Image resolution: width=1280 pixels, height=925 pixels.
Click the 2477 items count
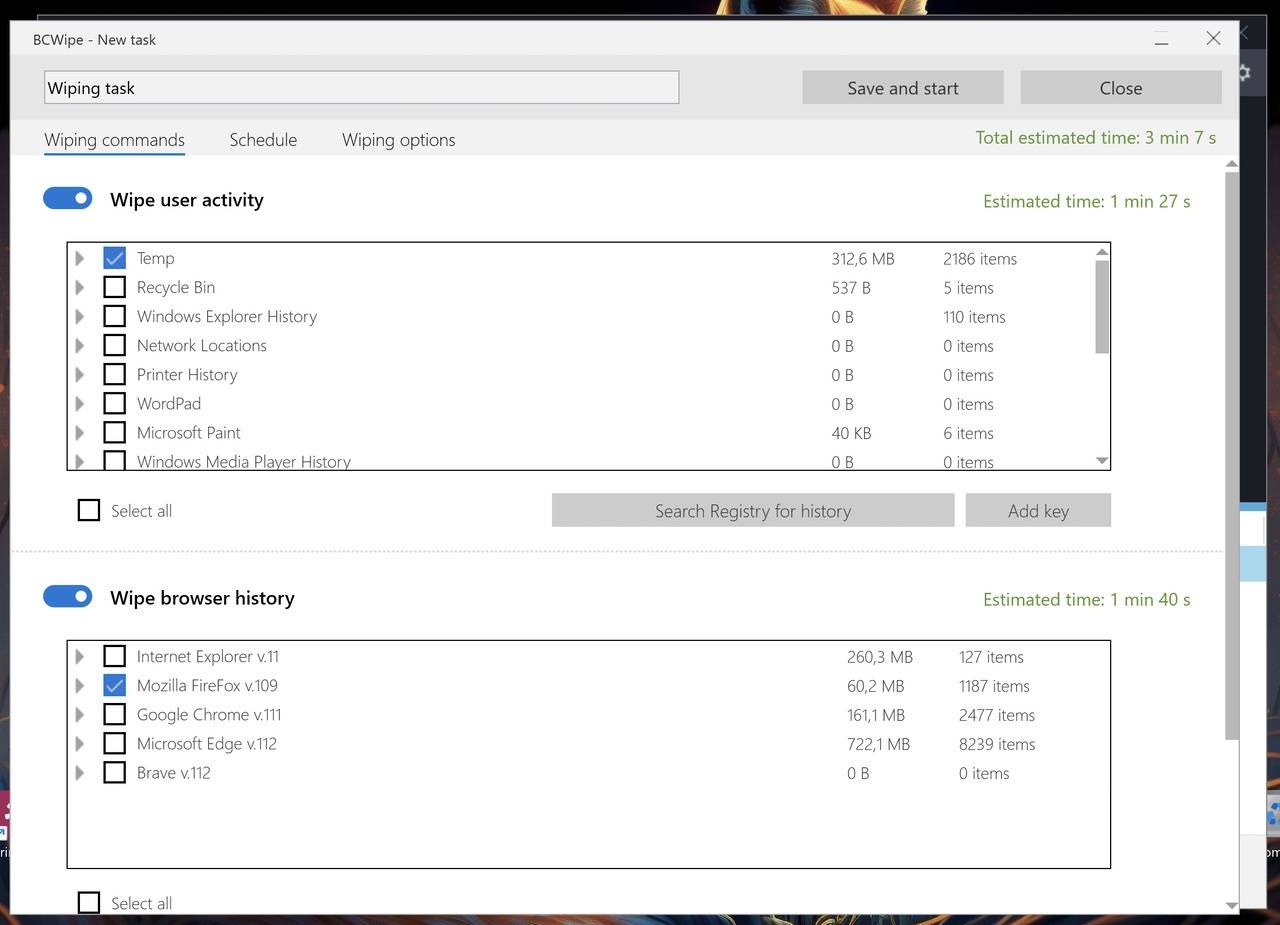tap(997, 714)
